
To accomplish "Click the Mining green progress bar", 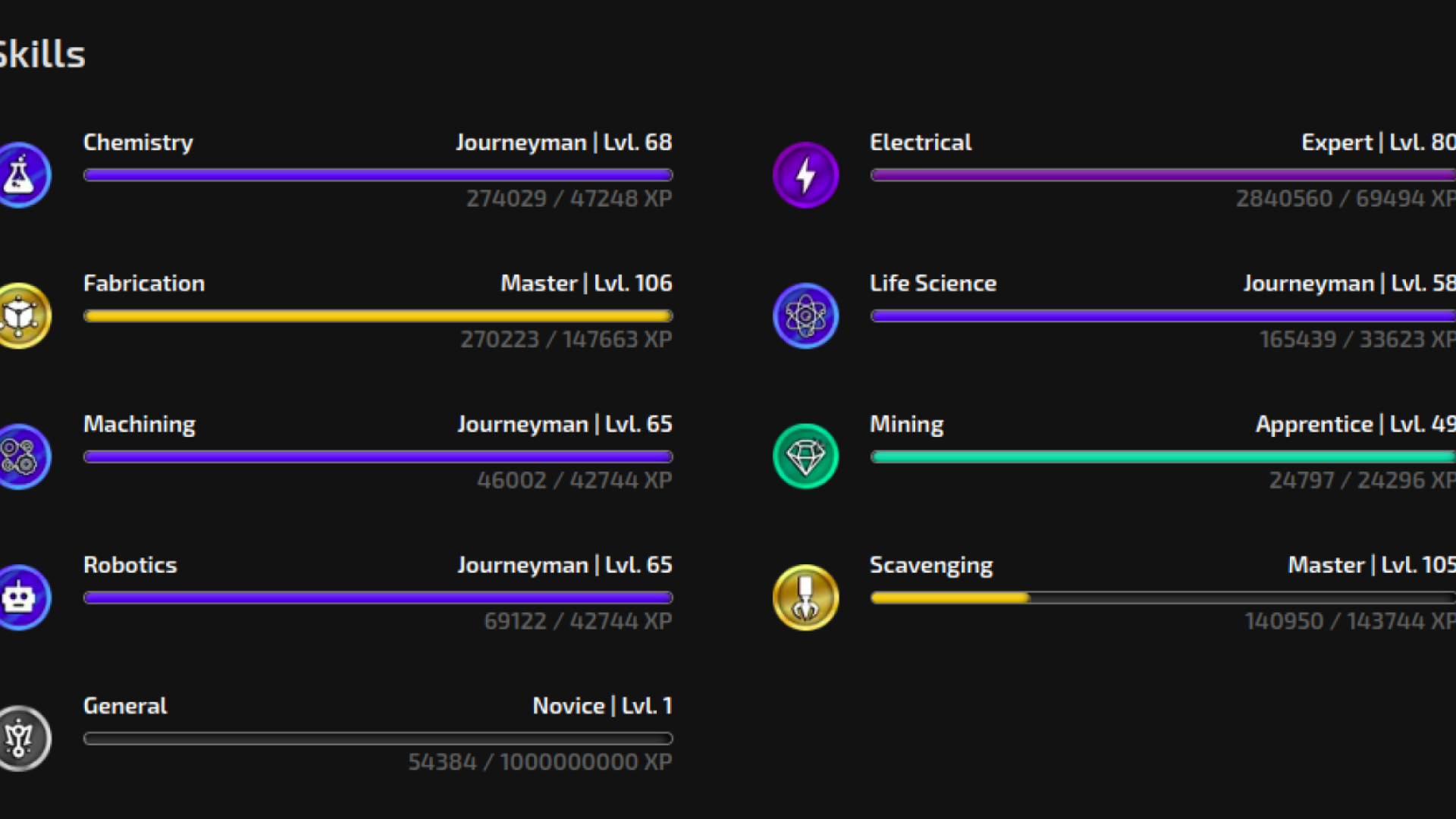I will 1162,457.
